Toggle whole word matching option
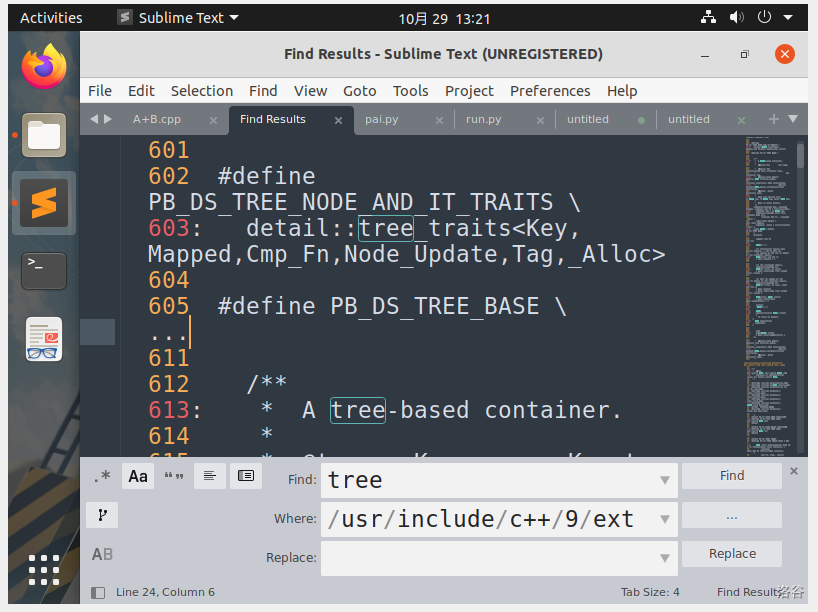 tap(173, 477)
